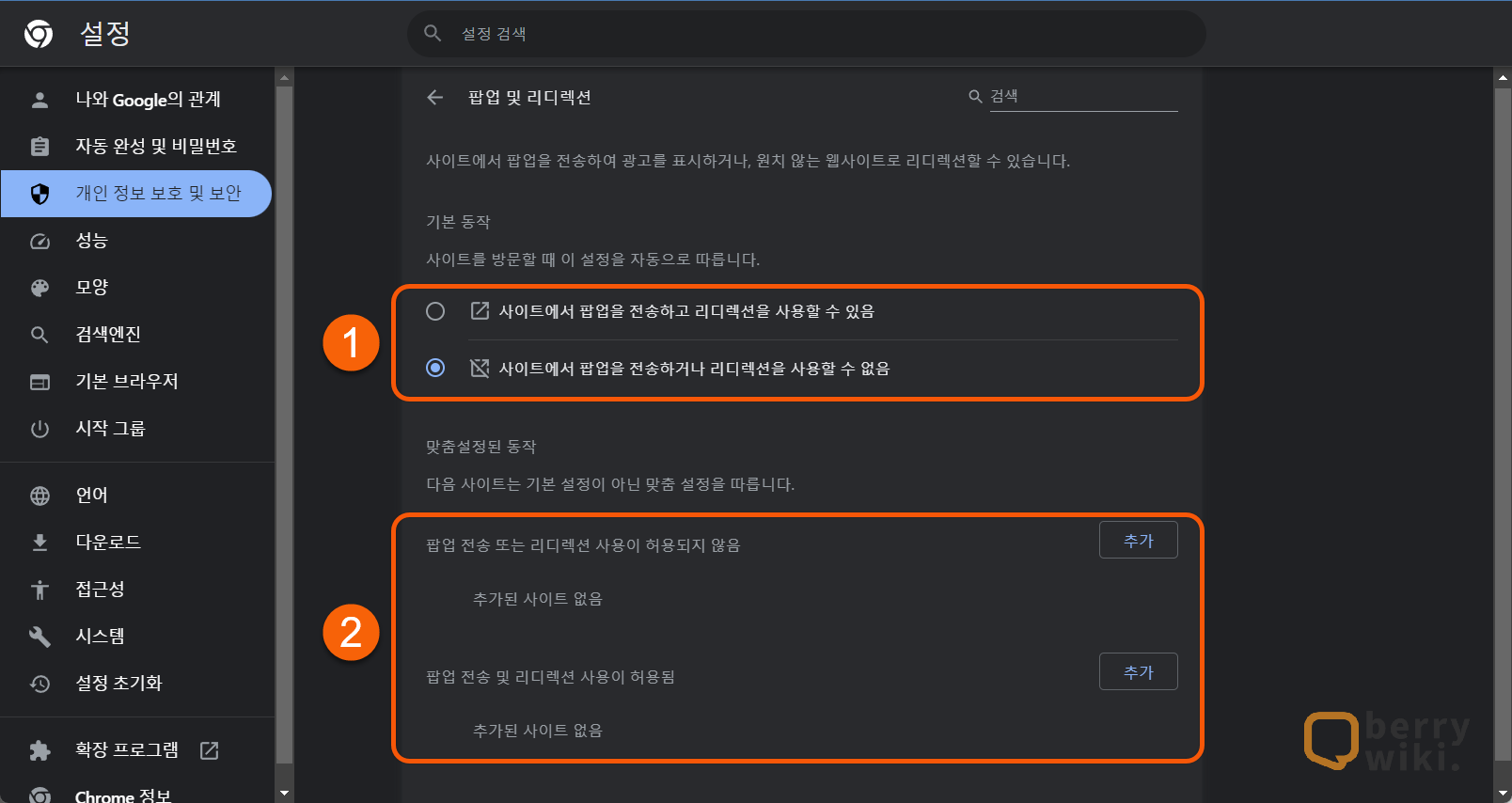Screen dimensions: 1512x803
Task: Open 개인 정보 보호 및 보안 section
Action: click(x=136, y=194)
